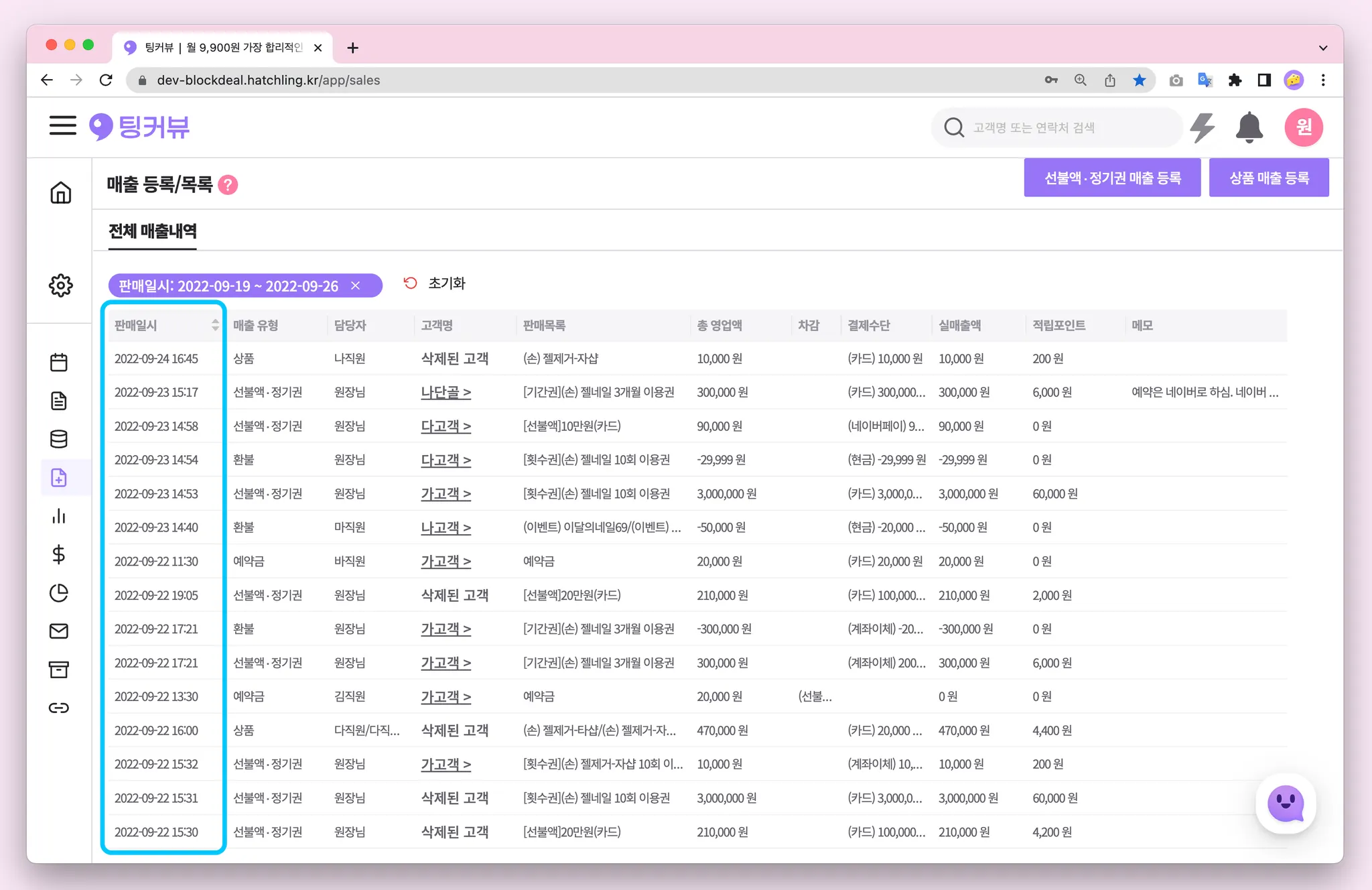Remove the 판매일시 date filter chip
The height and width of the screenshot is (890, 1372).
tap(356, 285)
